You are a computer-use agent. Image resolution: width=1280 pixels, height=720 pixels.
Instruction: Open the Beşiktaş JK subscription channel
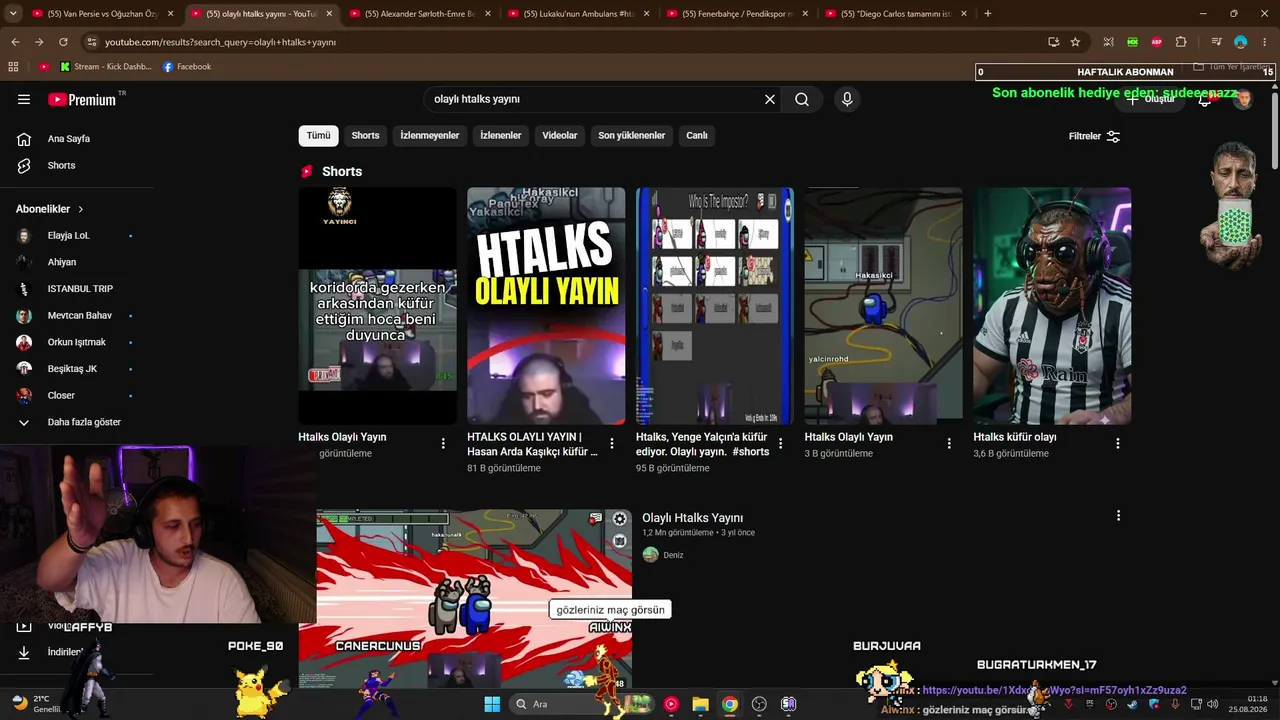(x=74, y=369)
